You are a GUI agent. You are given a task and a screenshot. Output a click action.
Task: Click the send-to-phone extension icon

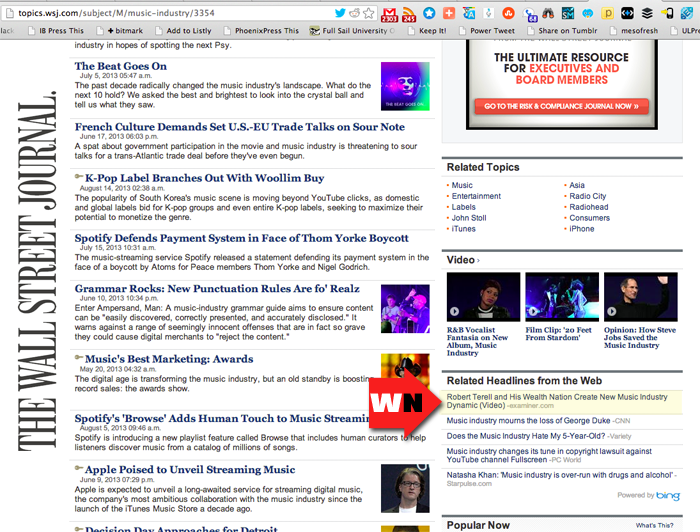coord(667,13)
